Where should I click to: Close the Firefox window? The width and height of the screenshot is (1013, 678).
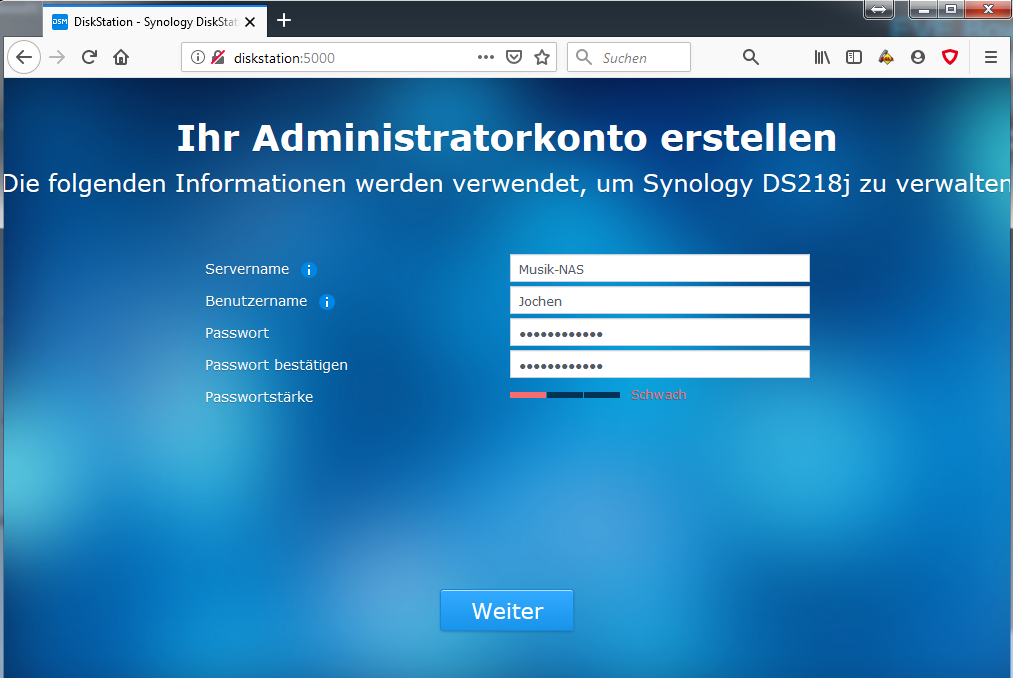coord(988,9)
